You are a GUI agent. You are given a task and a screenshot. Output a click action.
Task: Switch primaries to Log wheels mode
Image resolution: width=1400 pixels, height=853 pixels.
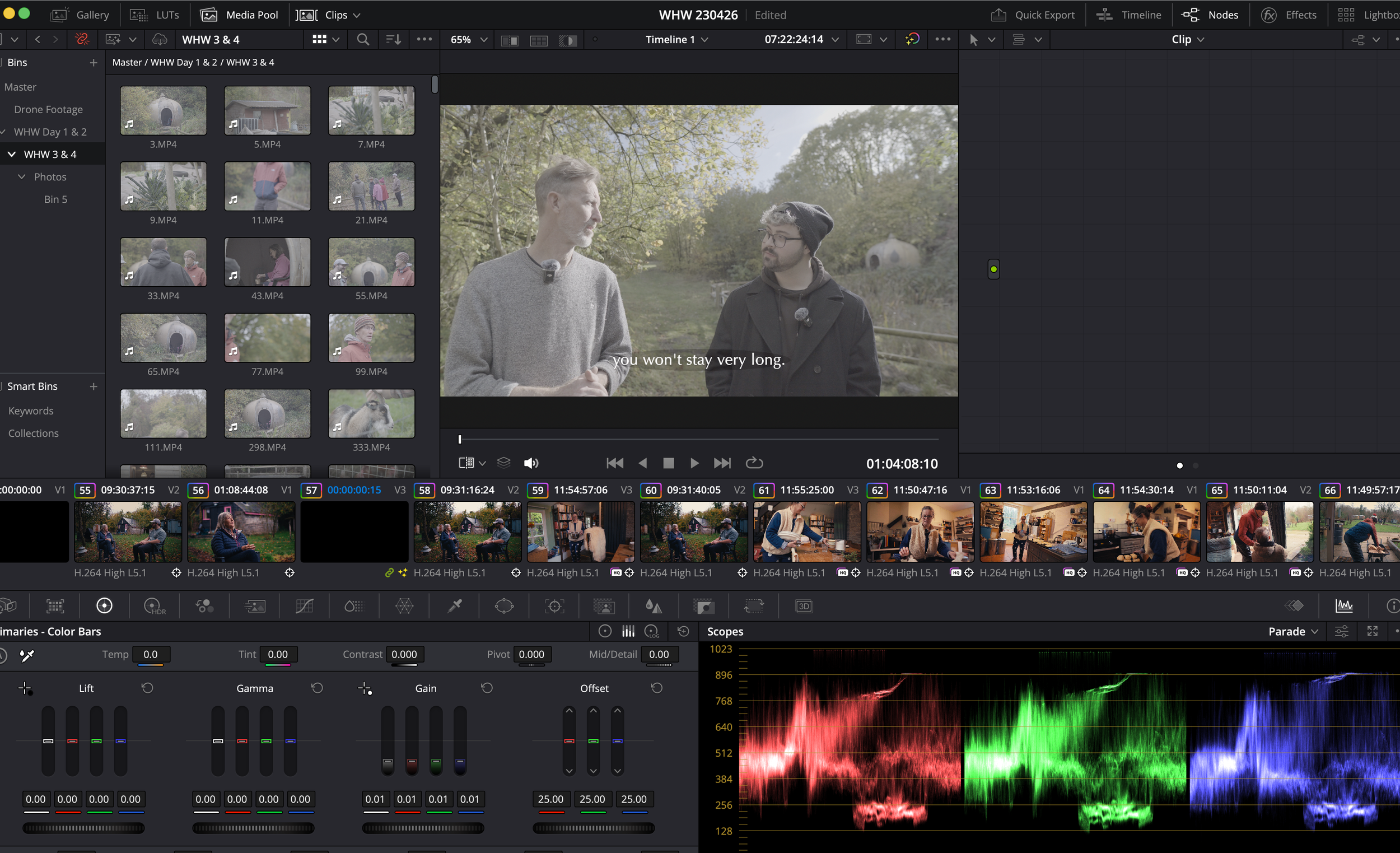tap(652, 631)
